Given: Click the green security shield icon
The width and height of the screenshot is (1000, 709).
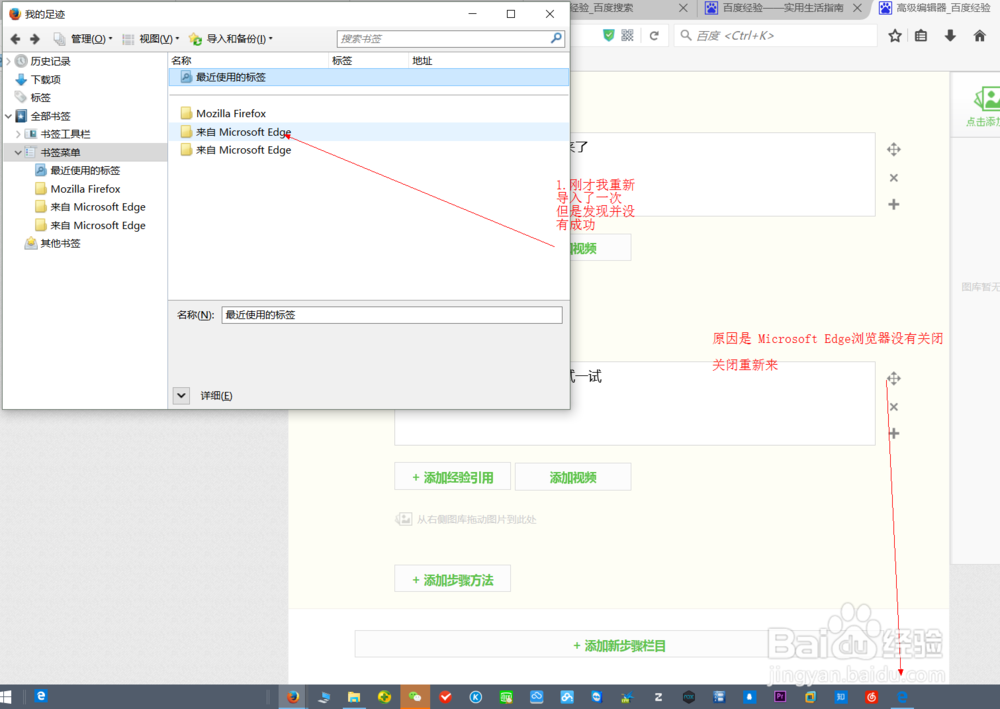Looking at the screenshot, I should 609,33.
